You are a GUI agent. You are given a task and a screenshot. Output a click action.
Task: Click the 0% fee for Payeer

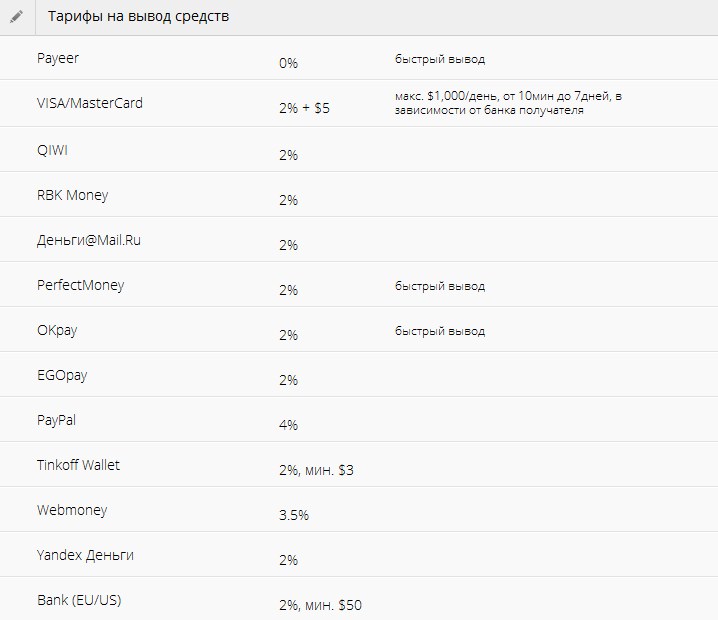point(288,63)
